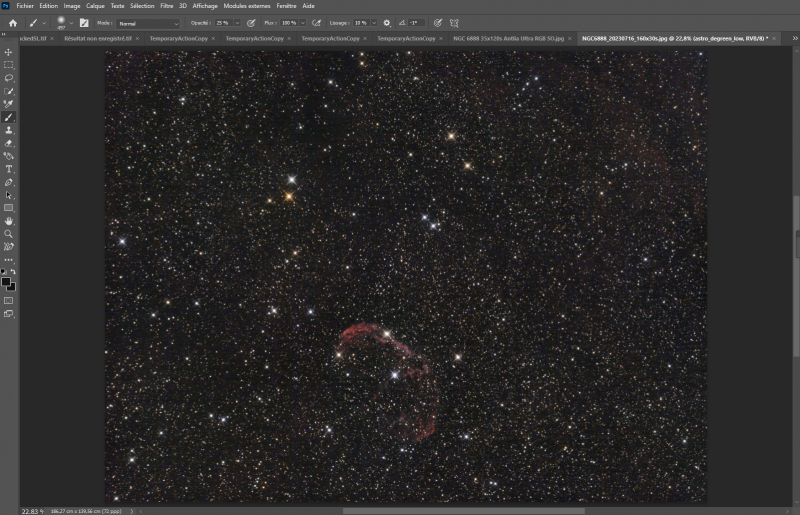
Task: Choose the Zoom tool in toolbar
Action: click(9, 234)
